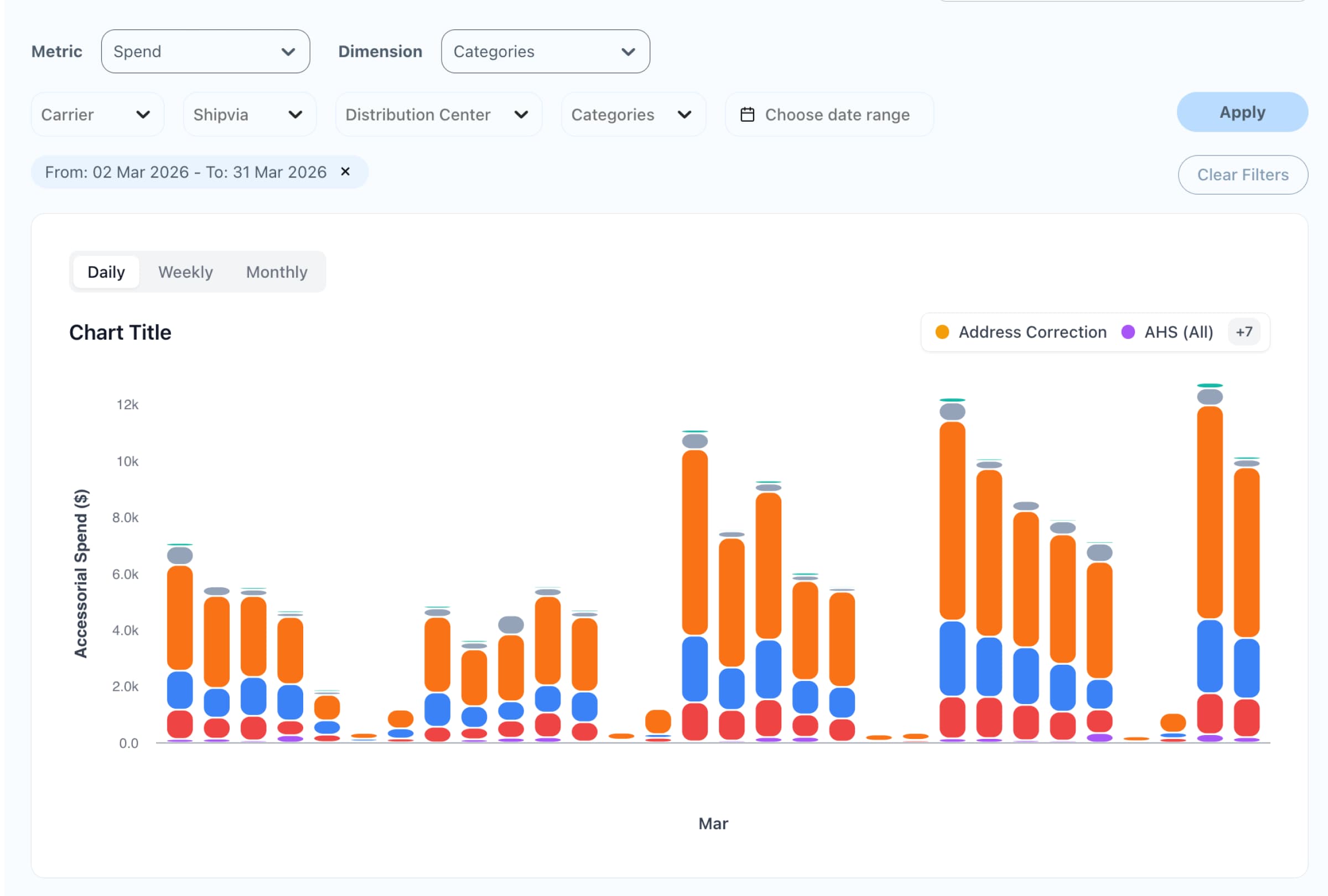The image size is (1328, 896).
Task: Click the 12k y-axis tick label
Action: click(127, 405)
